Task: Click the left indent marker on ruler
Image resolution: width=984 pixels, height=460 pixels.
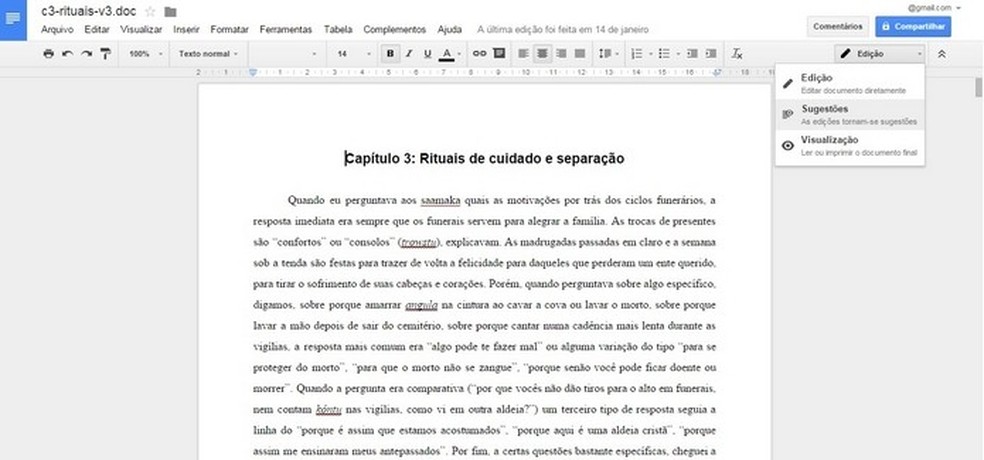Action: point(253,72)
